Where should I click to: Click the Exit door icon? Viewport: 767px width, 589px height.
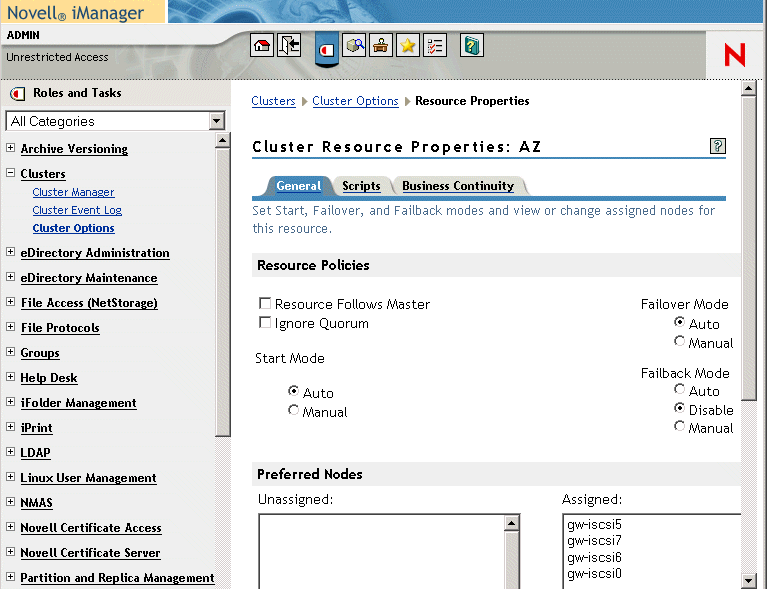(289, 45)
